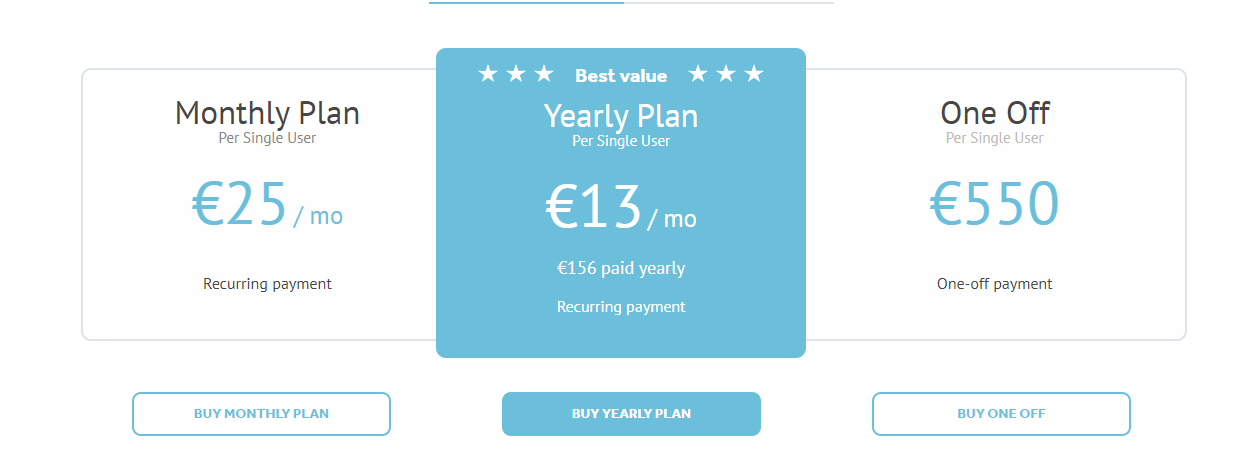The width and height of the screenshot is (1240, 469).
Task: Click the first star left of Best value
Action: 488,74
